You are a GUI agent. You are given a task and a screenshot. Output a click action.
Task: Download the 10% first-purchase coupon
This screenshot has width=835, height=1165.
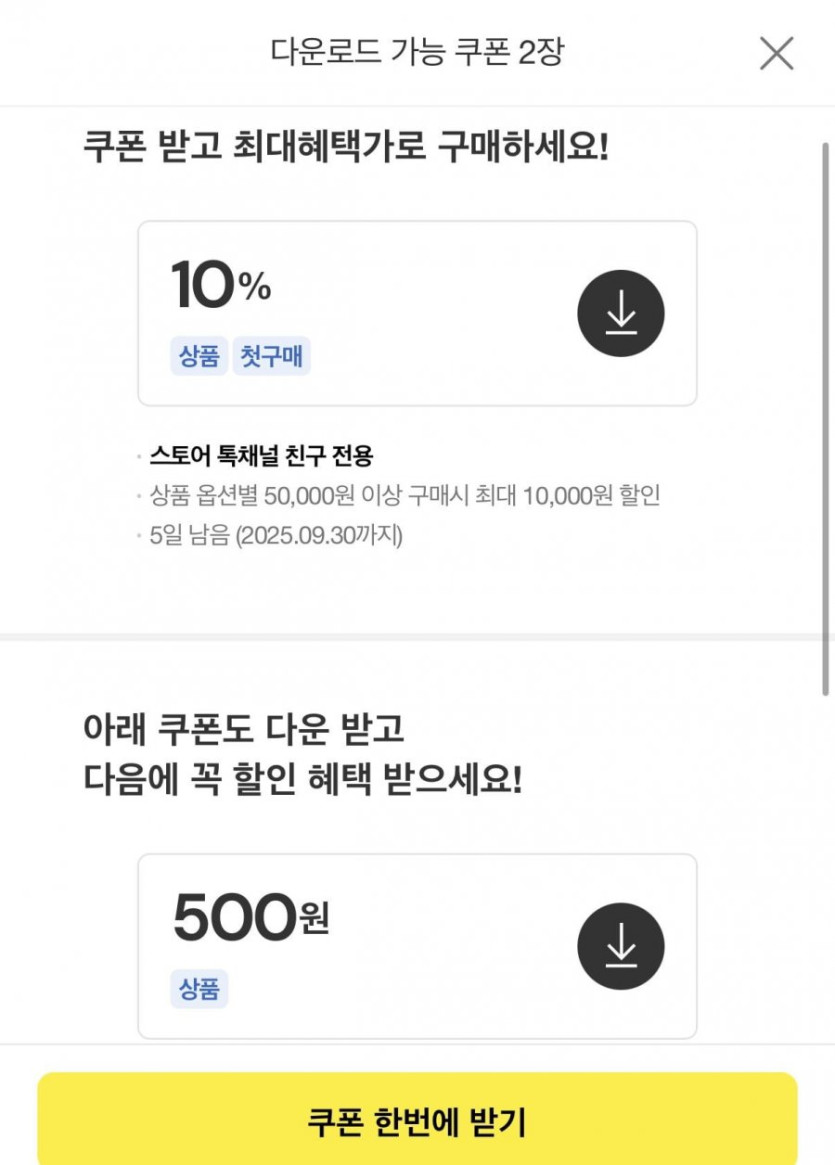coord(620,314)
